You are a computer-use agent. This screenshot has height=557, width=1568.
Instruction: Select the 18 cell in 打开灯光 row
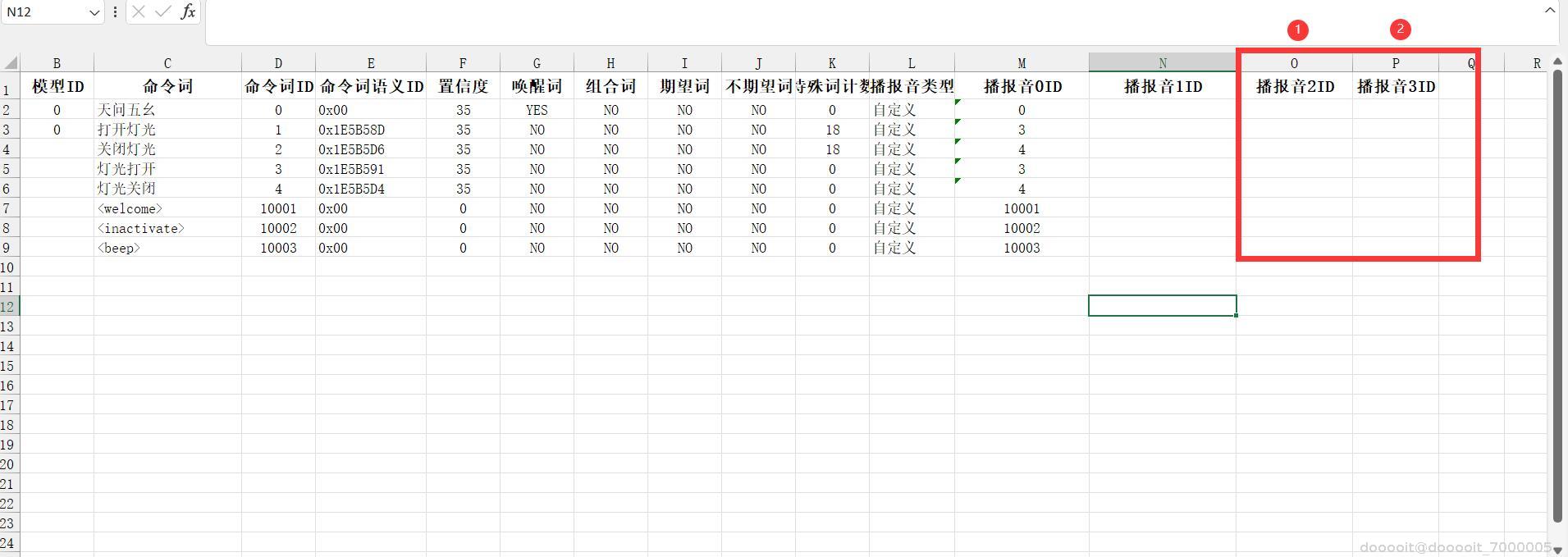pos(832,130)
